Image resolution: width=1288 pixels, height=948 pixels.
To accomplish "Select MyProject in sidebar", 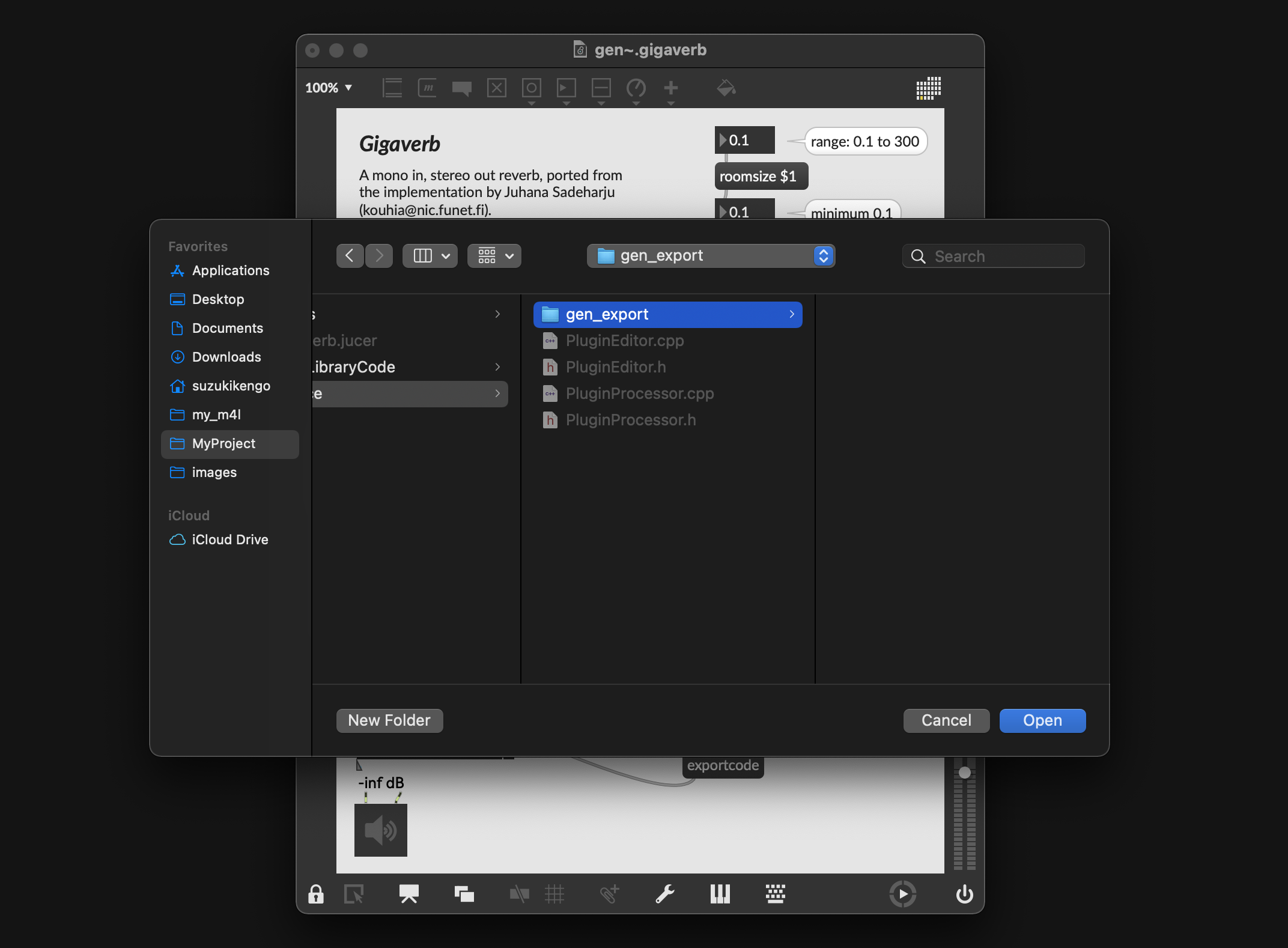I will click(x=230, y=443).
